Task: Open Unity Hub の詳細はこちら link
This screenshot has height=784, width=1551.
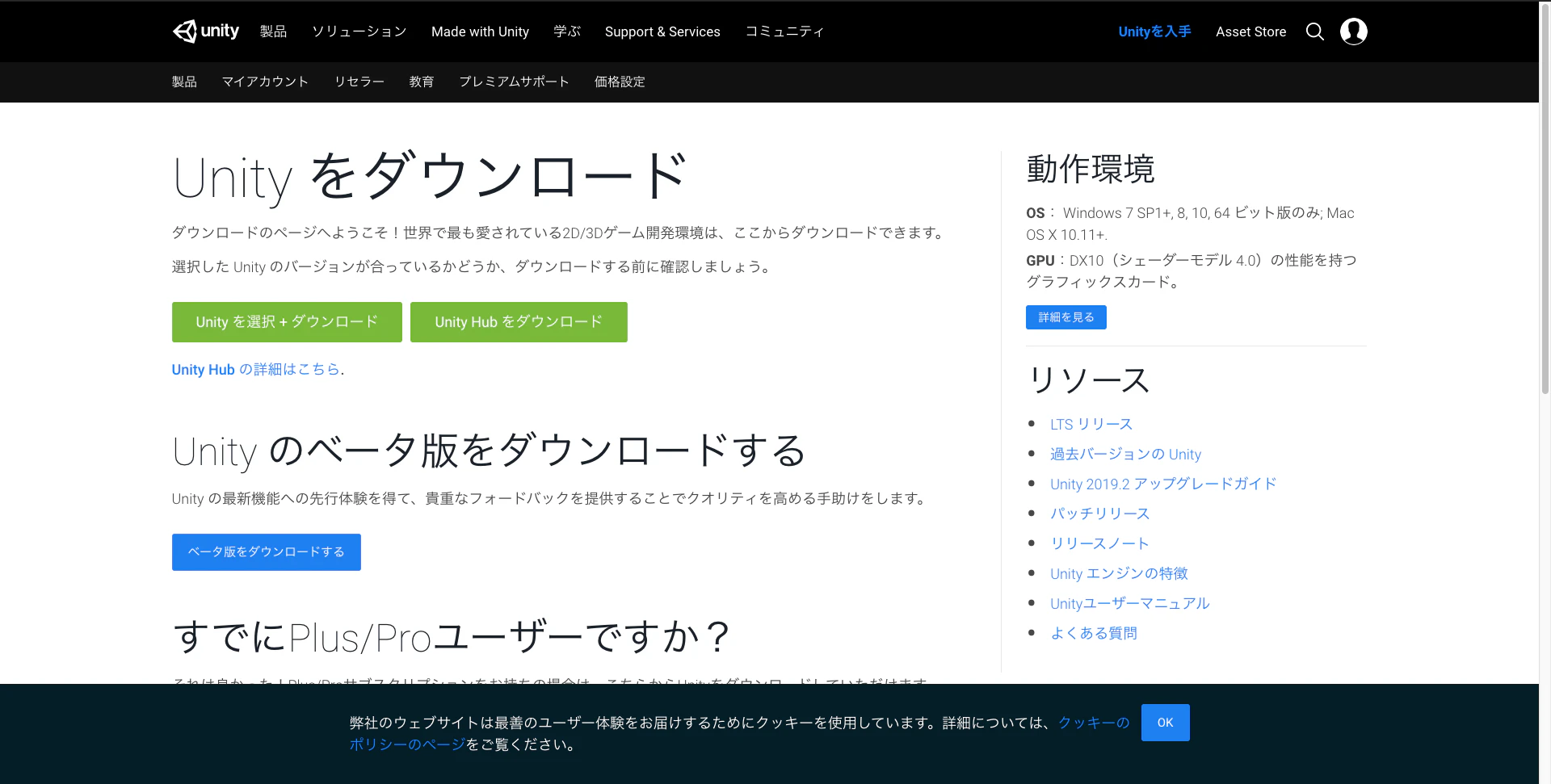Action: (256, 369)
